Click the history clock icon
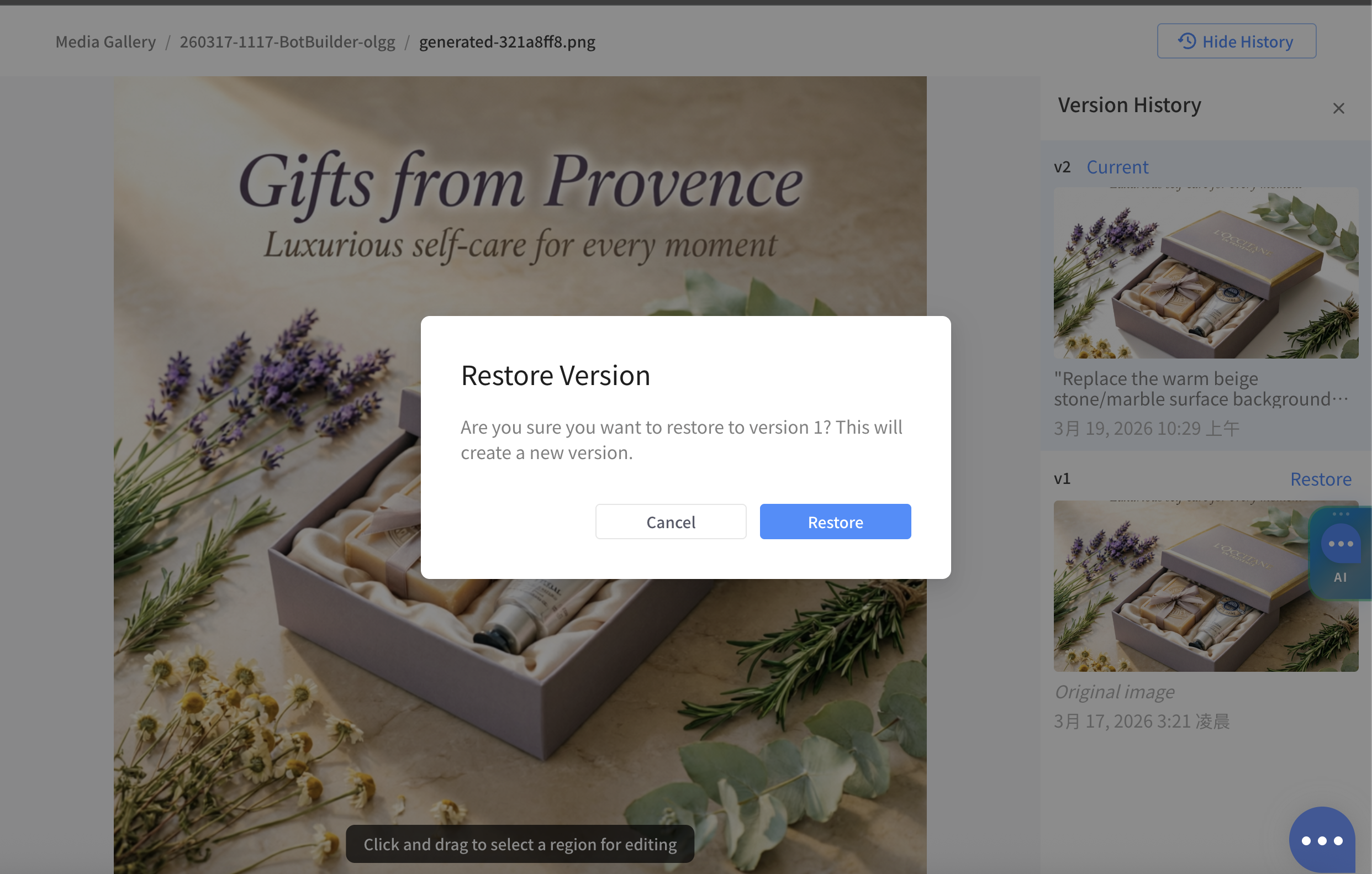The image size is (1372, 874). [x=1187, y=41]
